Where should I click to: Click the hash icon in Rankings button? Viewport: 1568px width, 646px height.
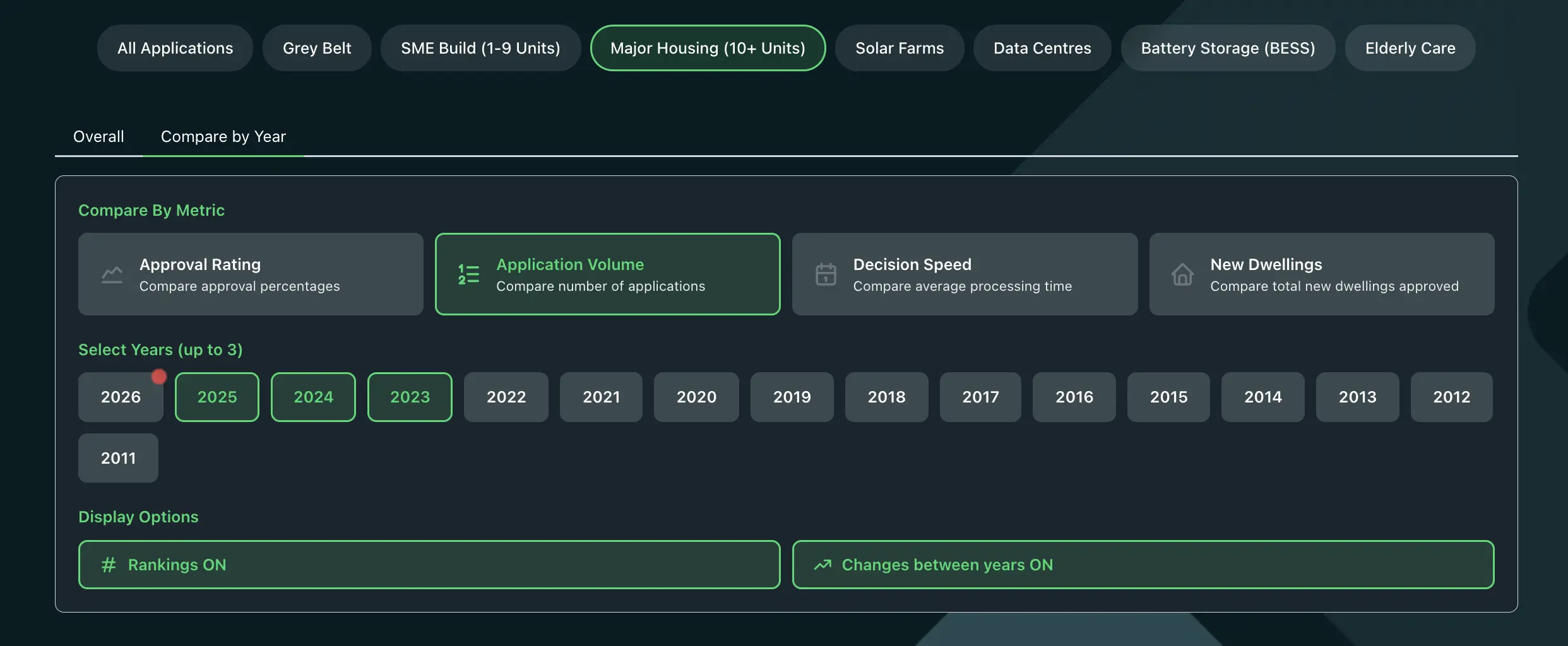(109, 565)
